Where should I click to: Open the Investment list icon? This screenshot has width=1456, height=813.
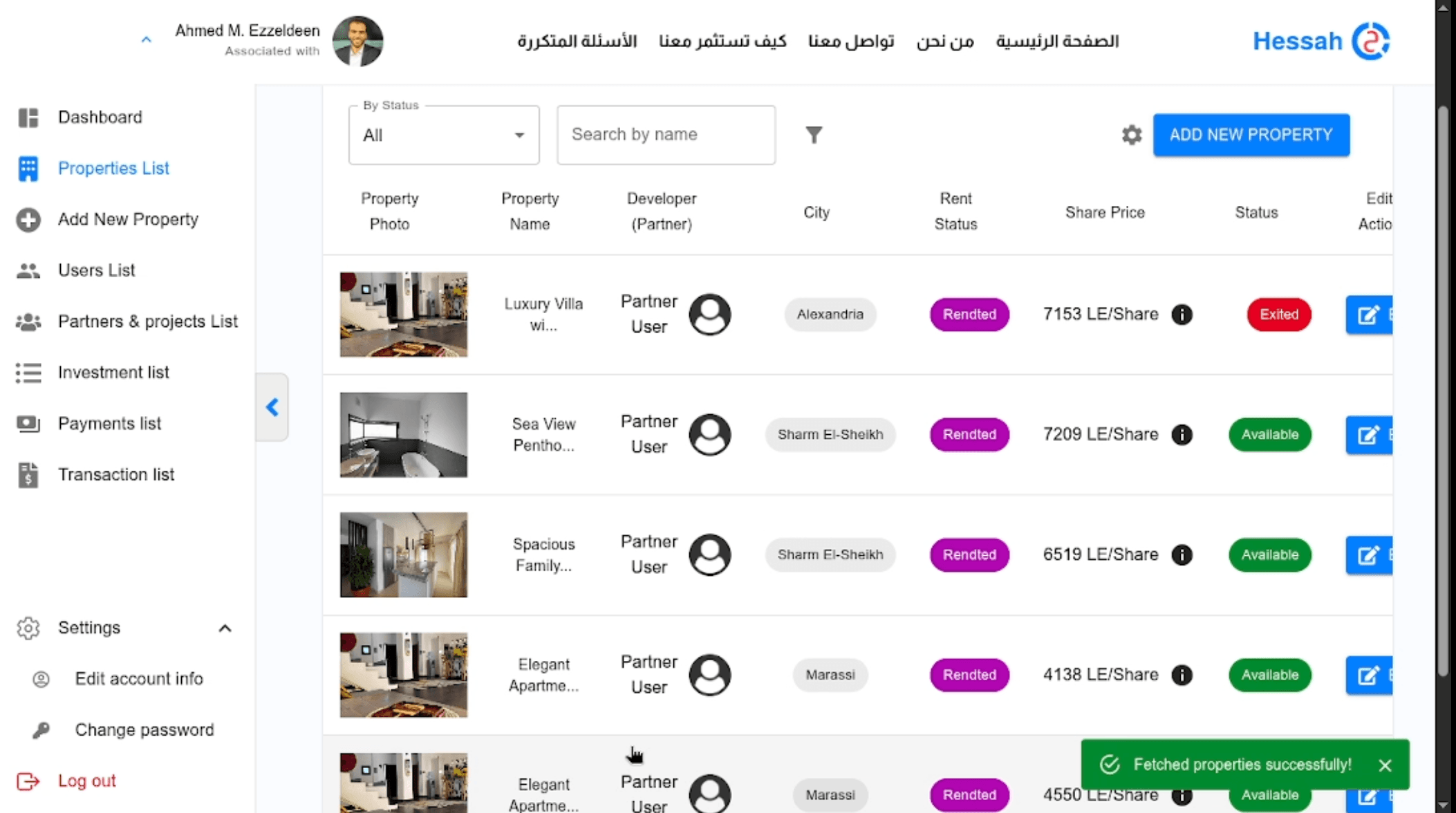pyautogui.click(x=28, y=372)
